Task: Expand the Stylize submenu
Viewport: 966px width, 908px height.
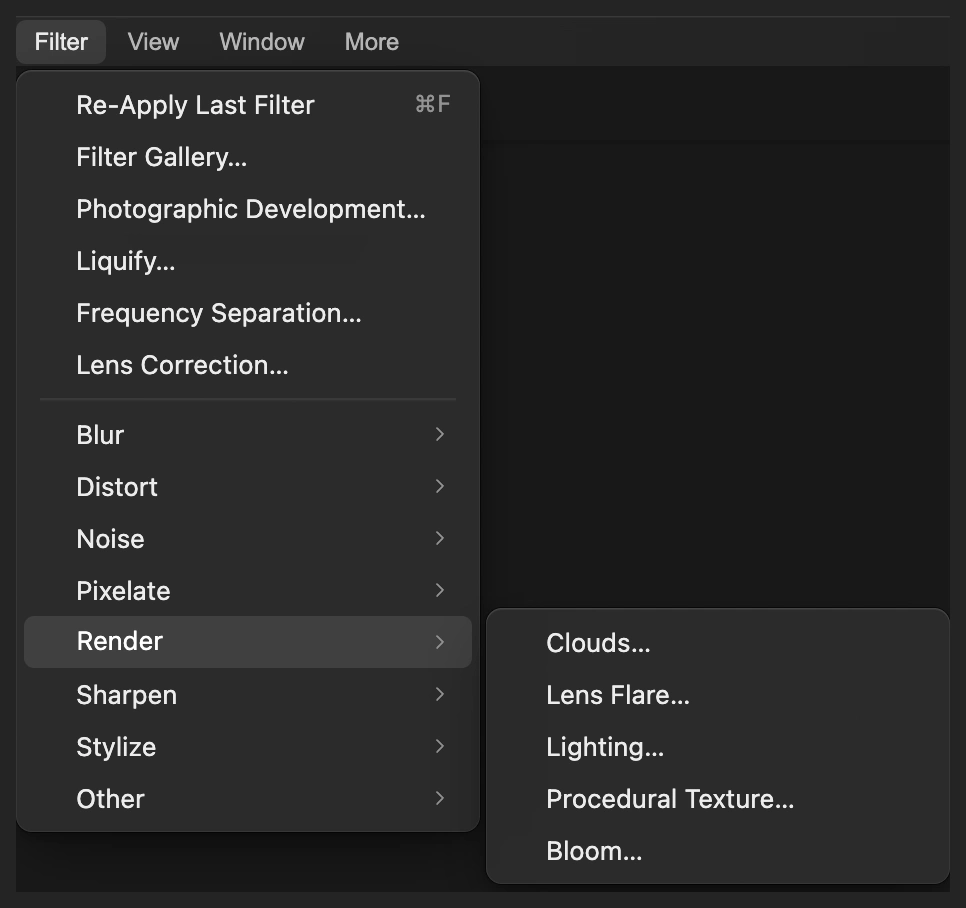Action: pyautogui.click(x=248, y=747)
